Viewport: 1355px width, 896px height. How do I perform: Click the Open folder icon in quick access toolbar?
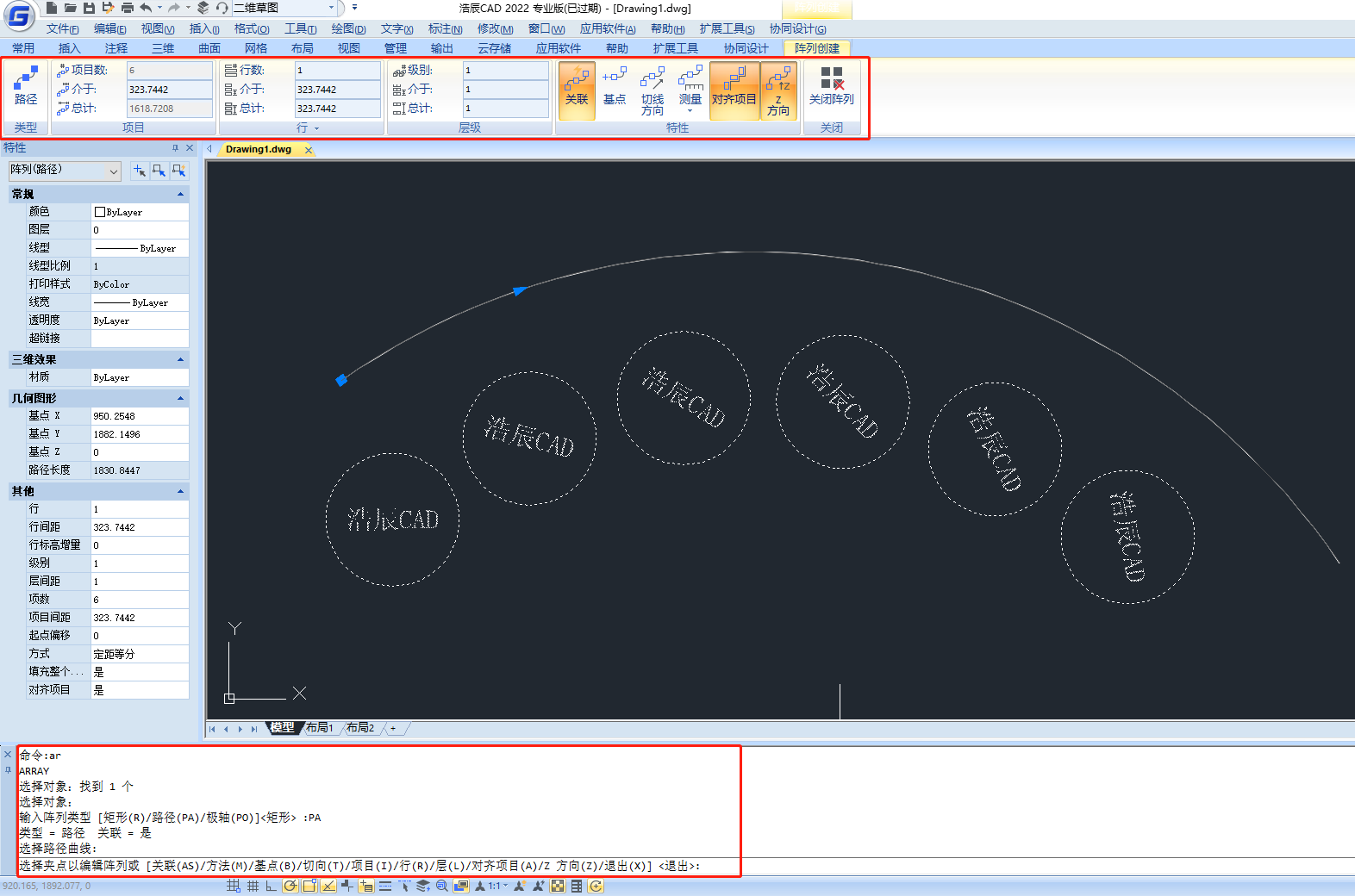[x=71, y=8]
